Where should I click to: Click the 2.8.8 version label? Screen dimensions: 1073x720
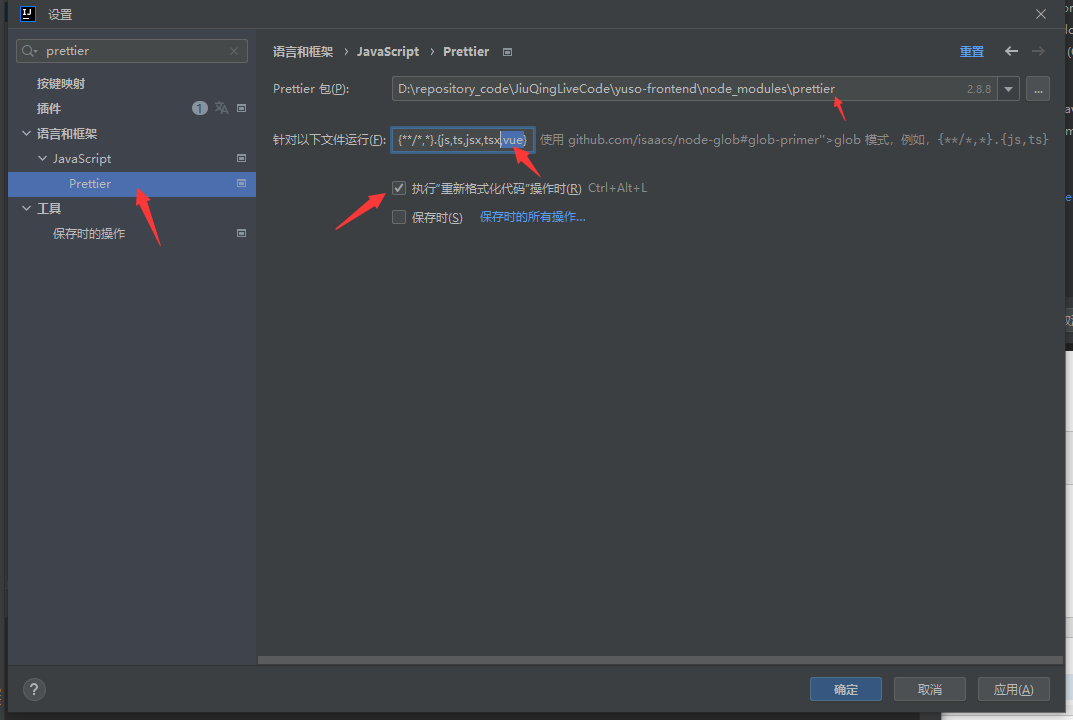[x=979, y=89]
